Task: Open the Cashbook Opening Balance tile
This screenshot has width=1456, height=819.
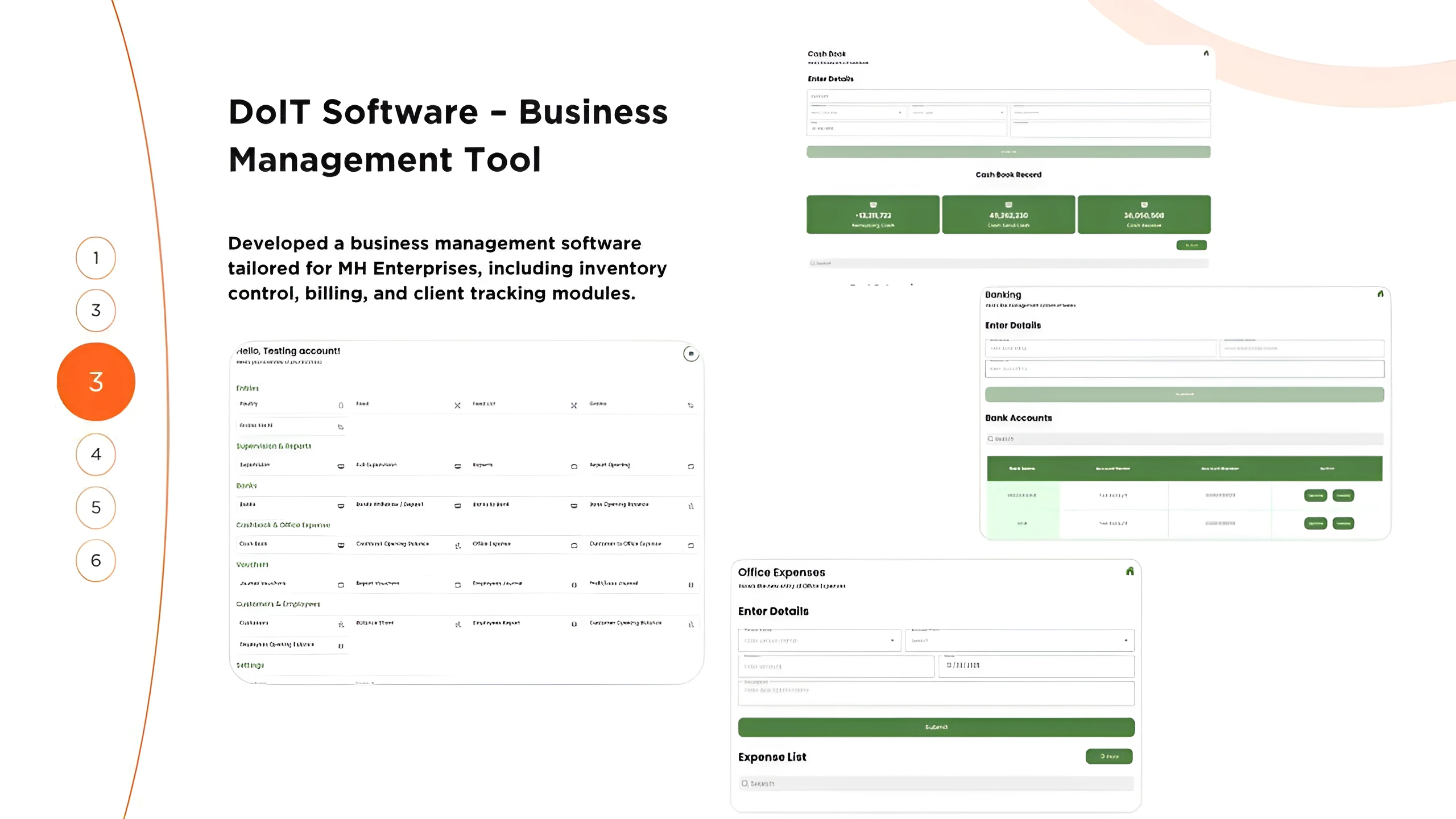Action: [x=408, y=544]
